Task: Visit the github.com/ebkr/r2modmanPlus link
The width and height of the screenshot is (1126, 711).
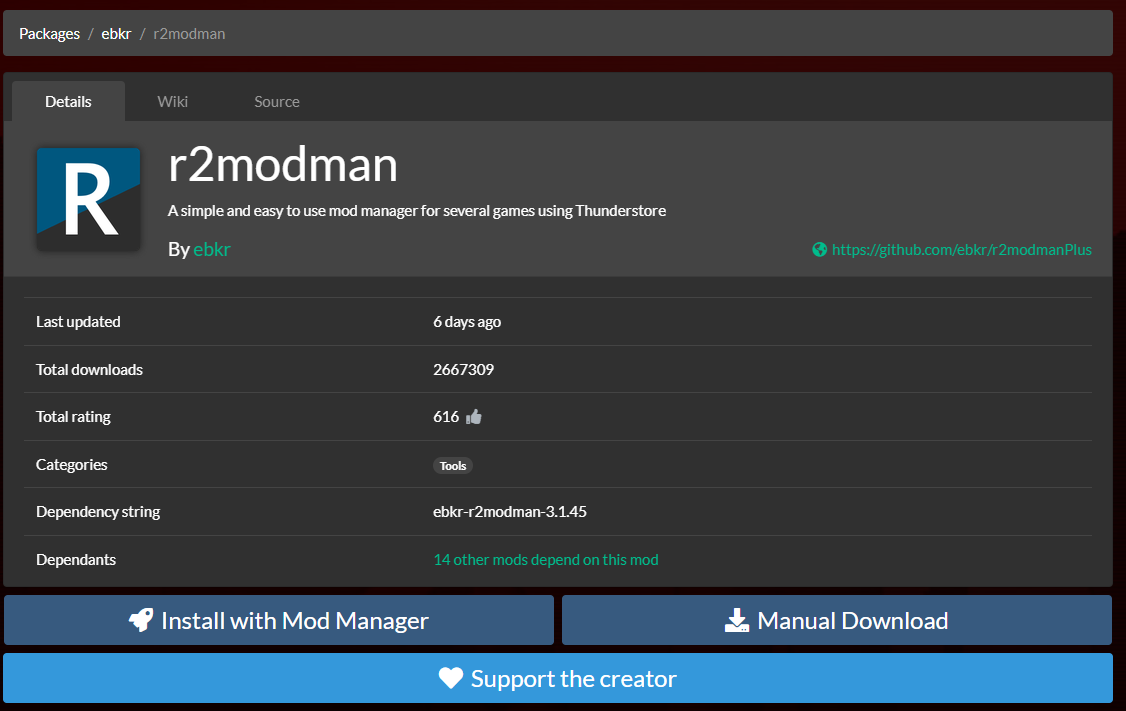Action: click(x=962, y=249)
